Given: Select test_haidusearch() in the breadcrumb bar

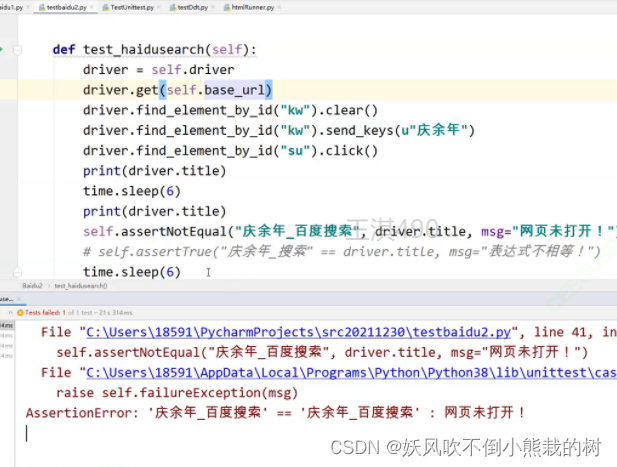Looking at the screenshot, I should pos(81,285).
